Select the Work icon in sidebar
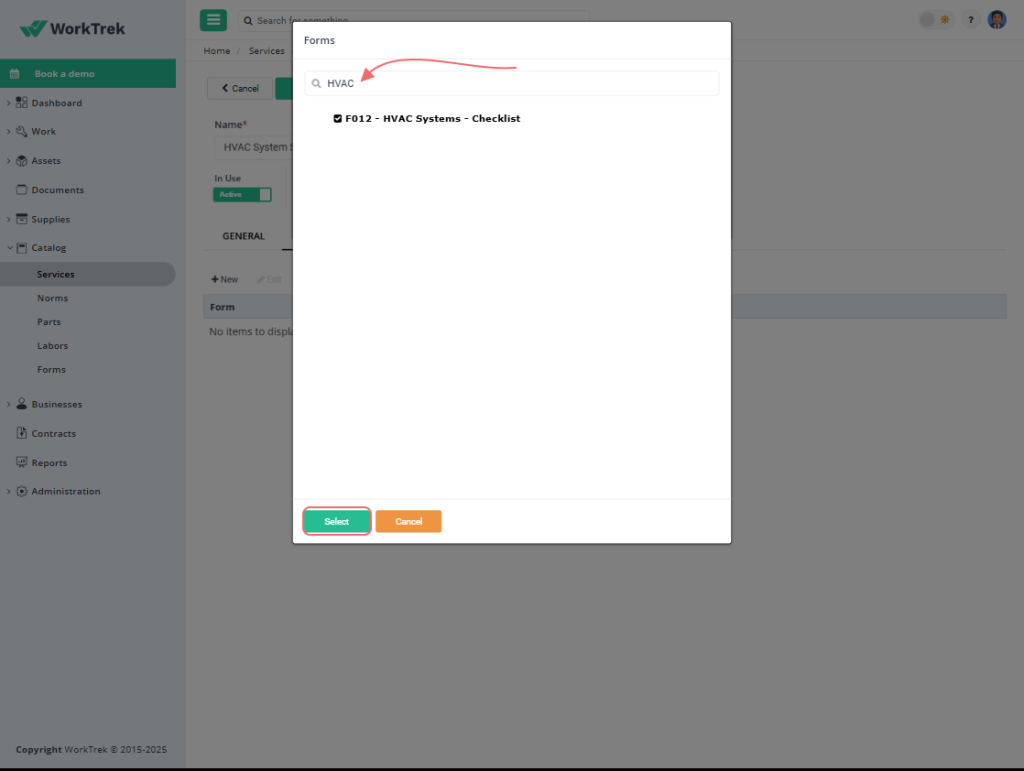The width and height of the screenshot is (1024, 771). click(x=21, y=131)
